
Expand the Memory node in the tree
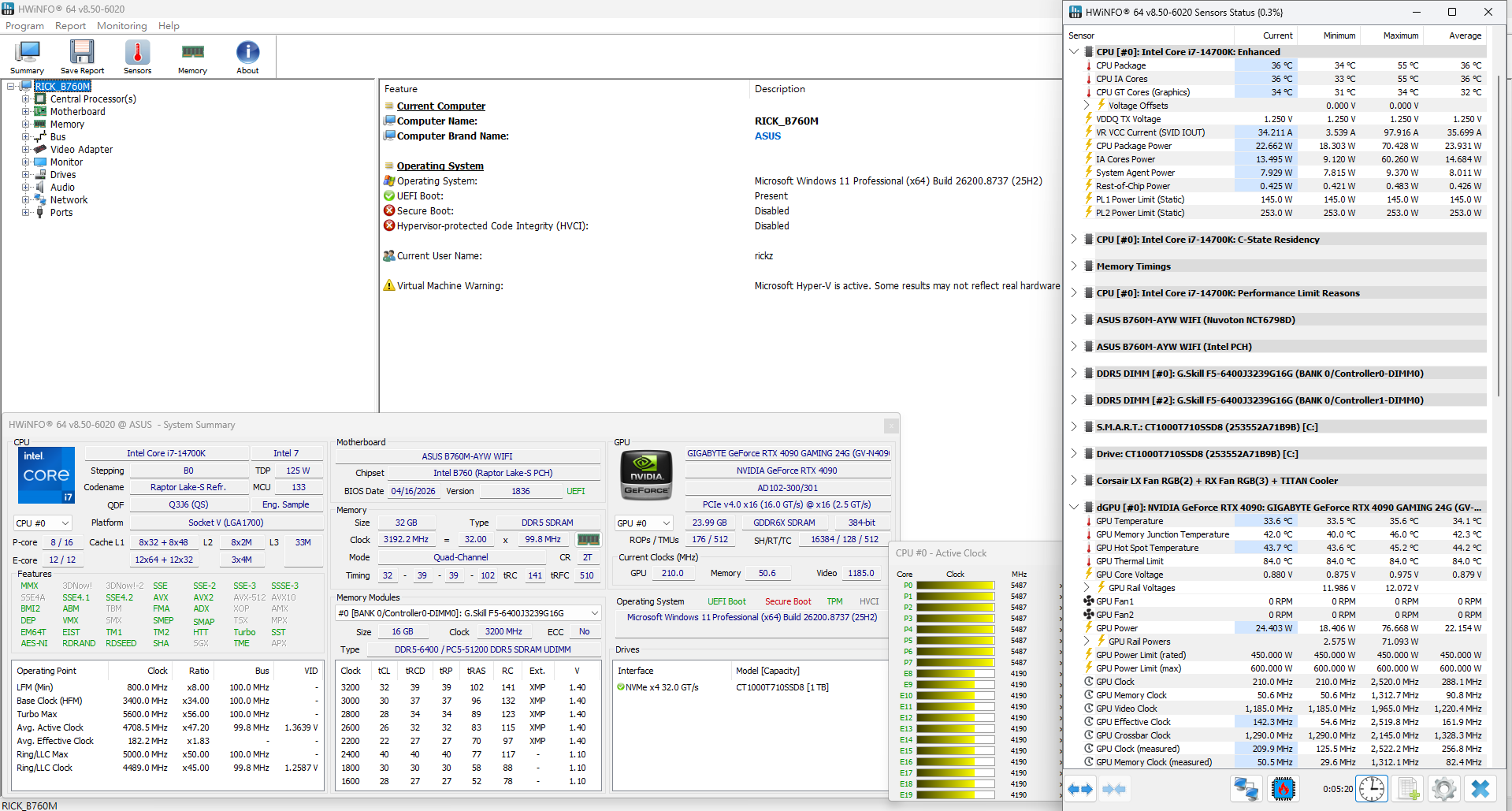tap(26, 125)
